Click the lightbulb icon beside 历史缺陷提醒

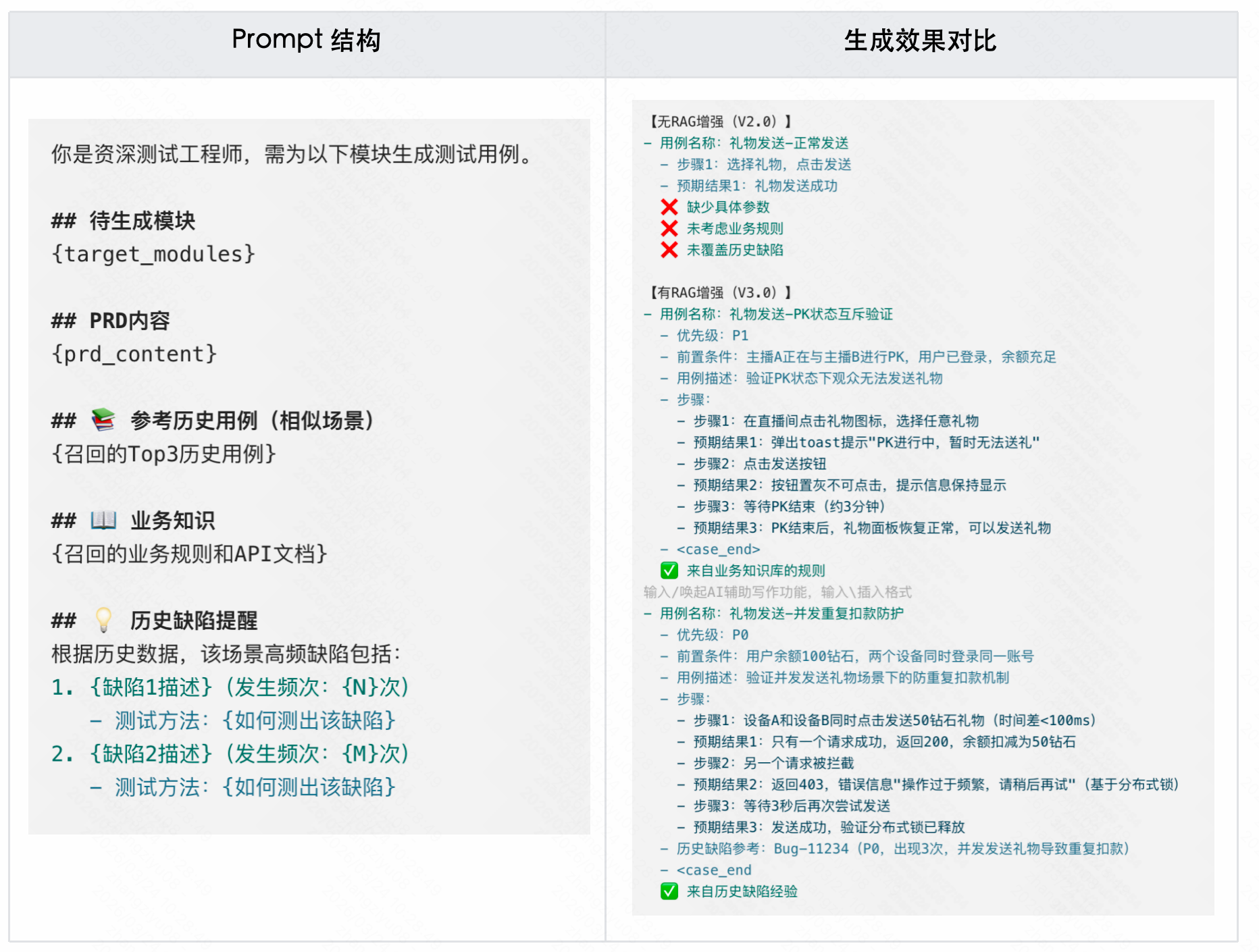tap(103, 618)
